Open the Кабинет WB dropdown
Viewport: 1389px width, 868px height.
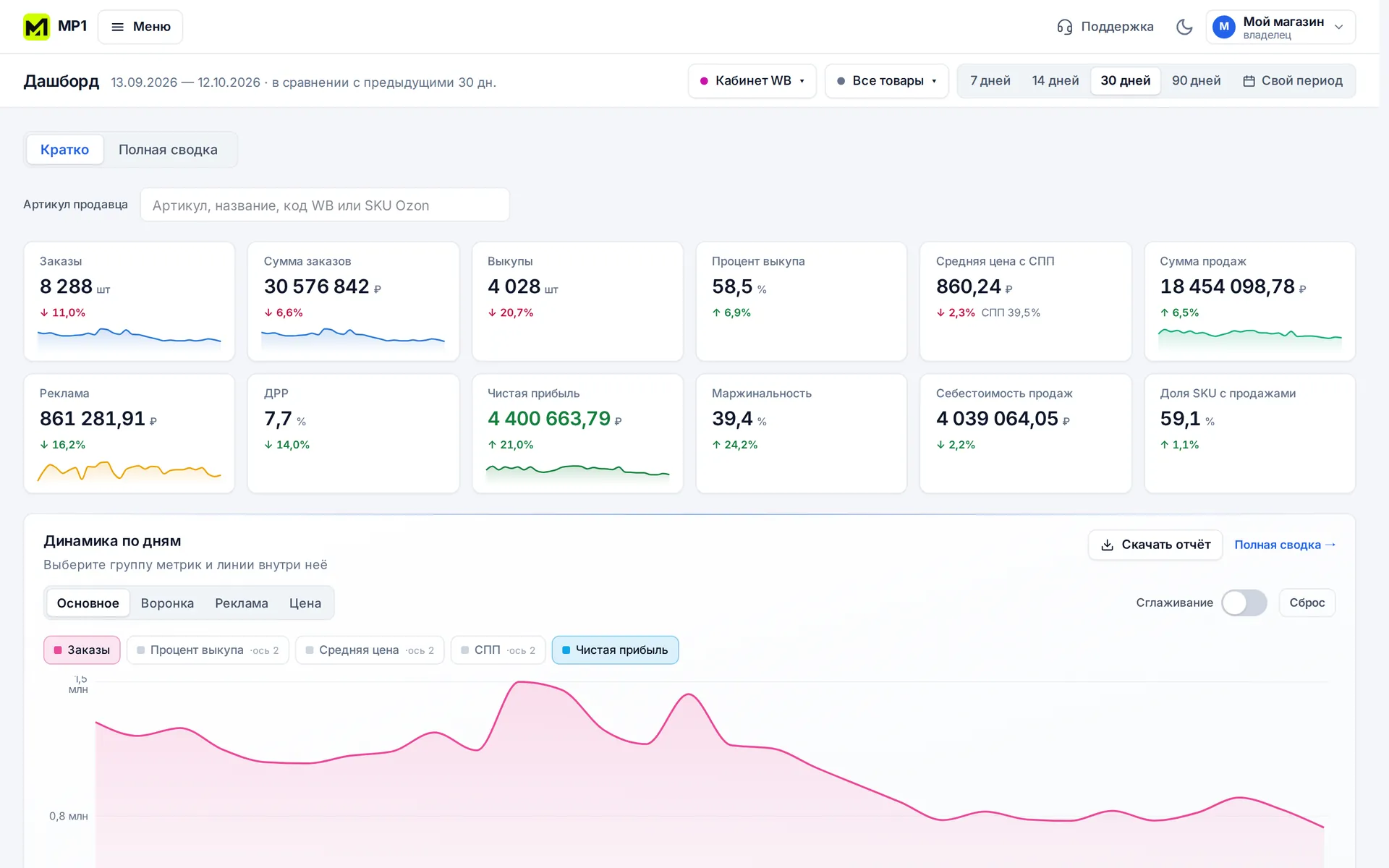click(752, 81)
